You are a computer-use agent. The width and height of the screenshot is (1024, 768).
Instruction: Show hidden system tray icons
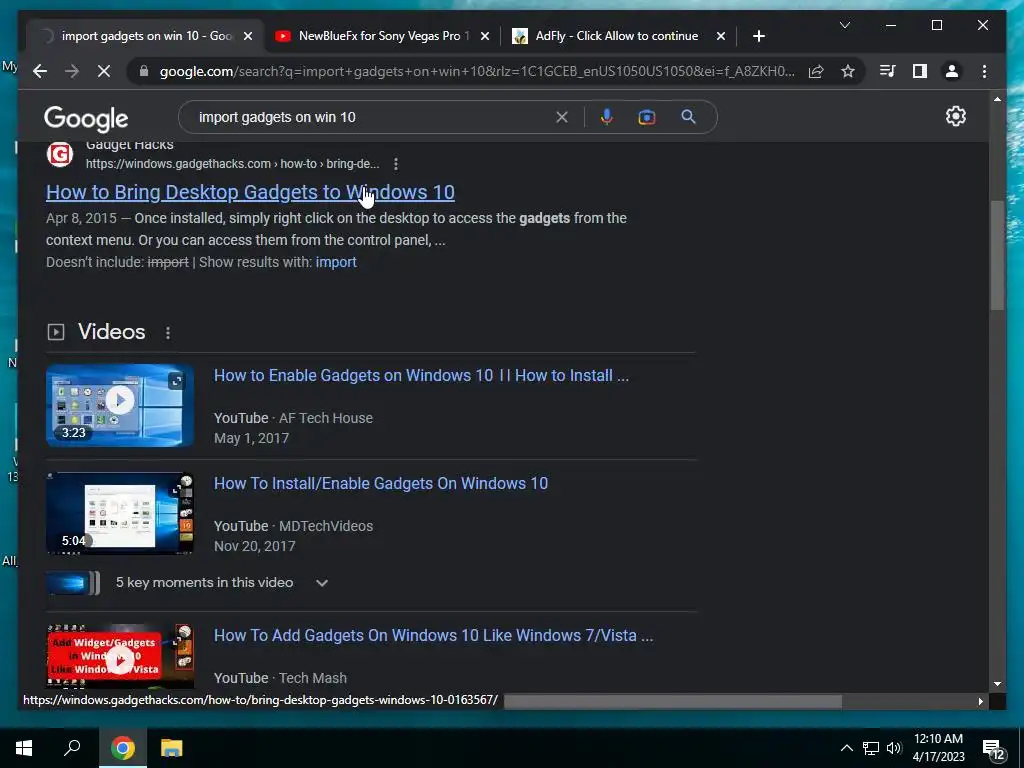(x=846, y=748)
